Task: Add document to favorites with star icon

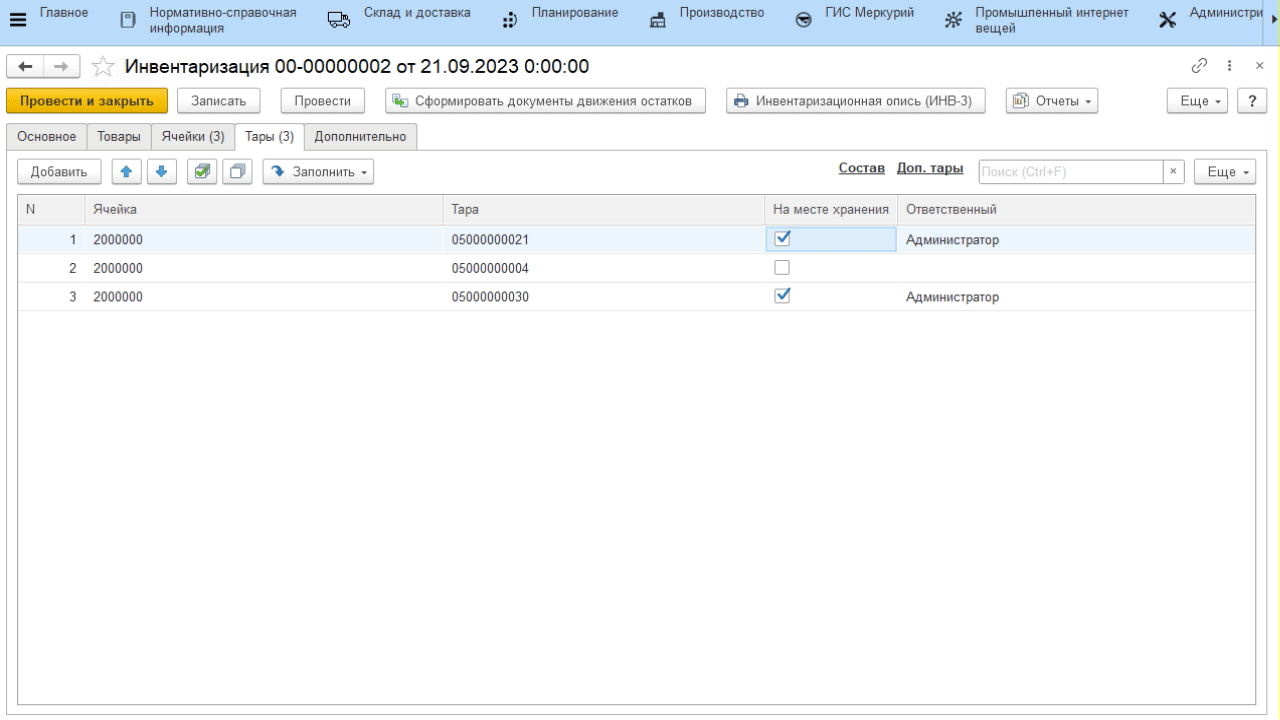Action: click(x=100, y=66)
